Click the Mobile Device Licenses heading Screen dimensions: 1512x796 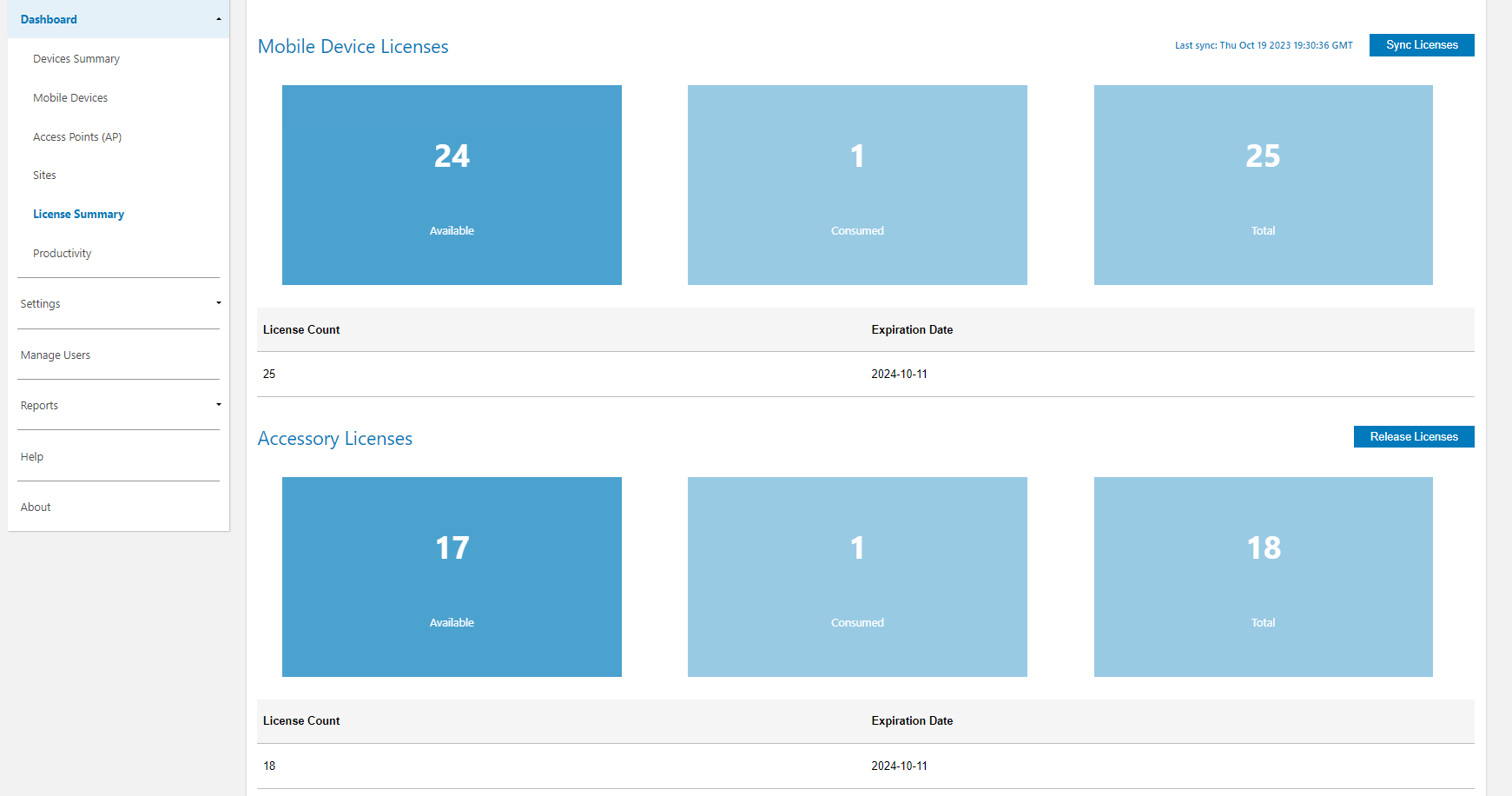[x=353, y=46]
